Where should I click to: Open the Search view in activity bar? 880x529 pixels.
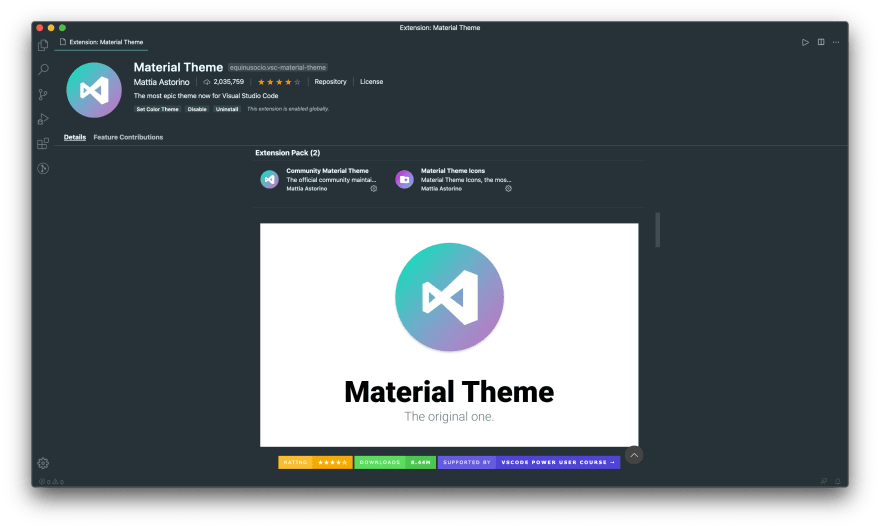(43, 70)
